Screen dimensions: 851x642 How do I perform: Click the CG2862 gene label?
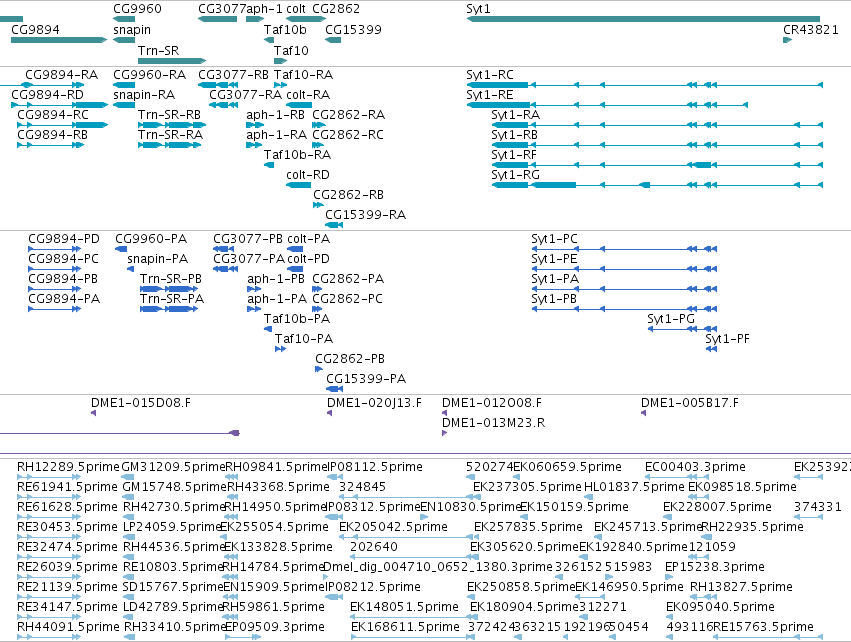(336, 9)
